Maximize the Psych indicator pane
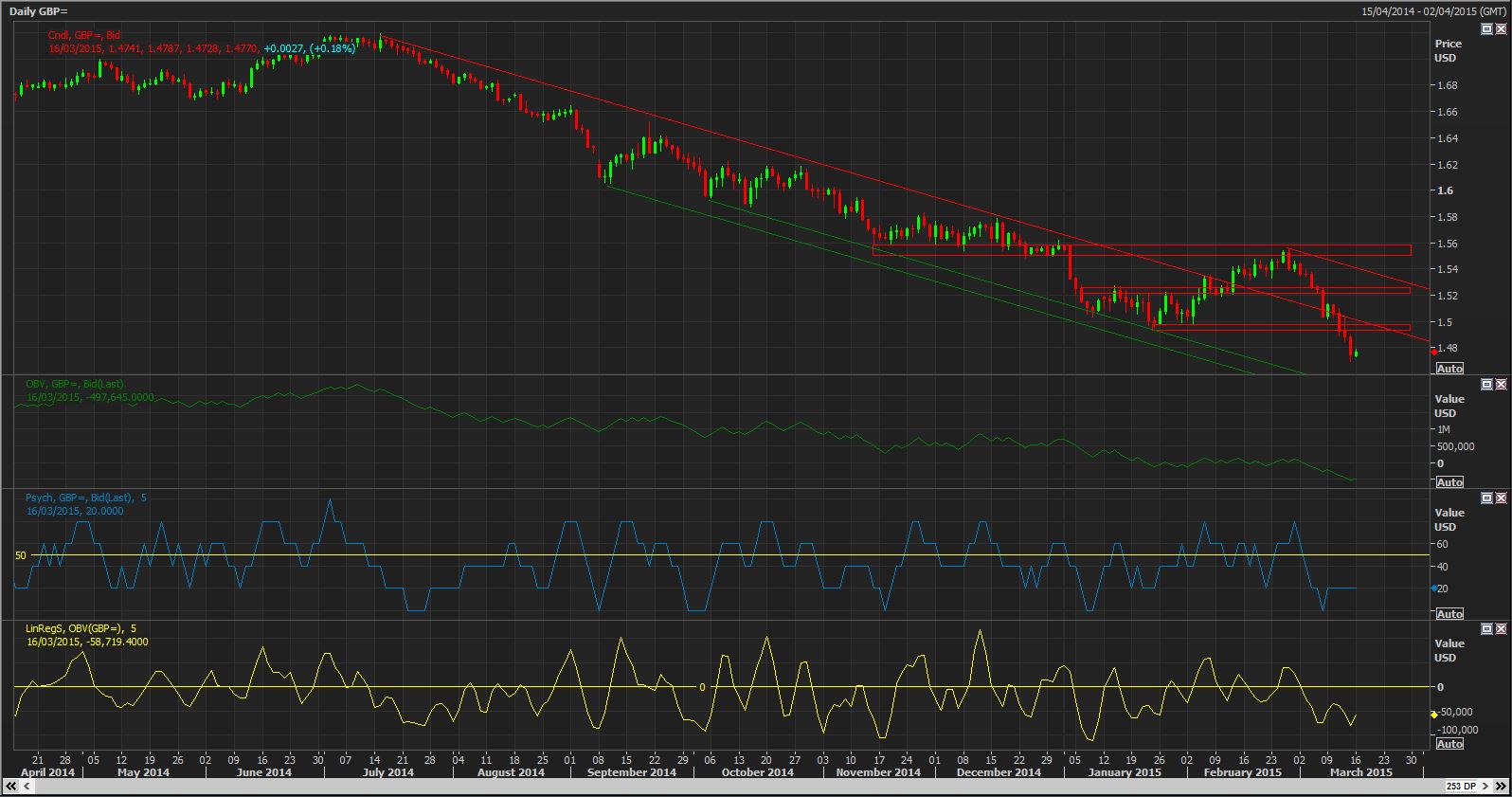The image size is (1512, 797). click(1486, 498)
